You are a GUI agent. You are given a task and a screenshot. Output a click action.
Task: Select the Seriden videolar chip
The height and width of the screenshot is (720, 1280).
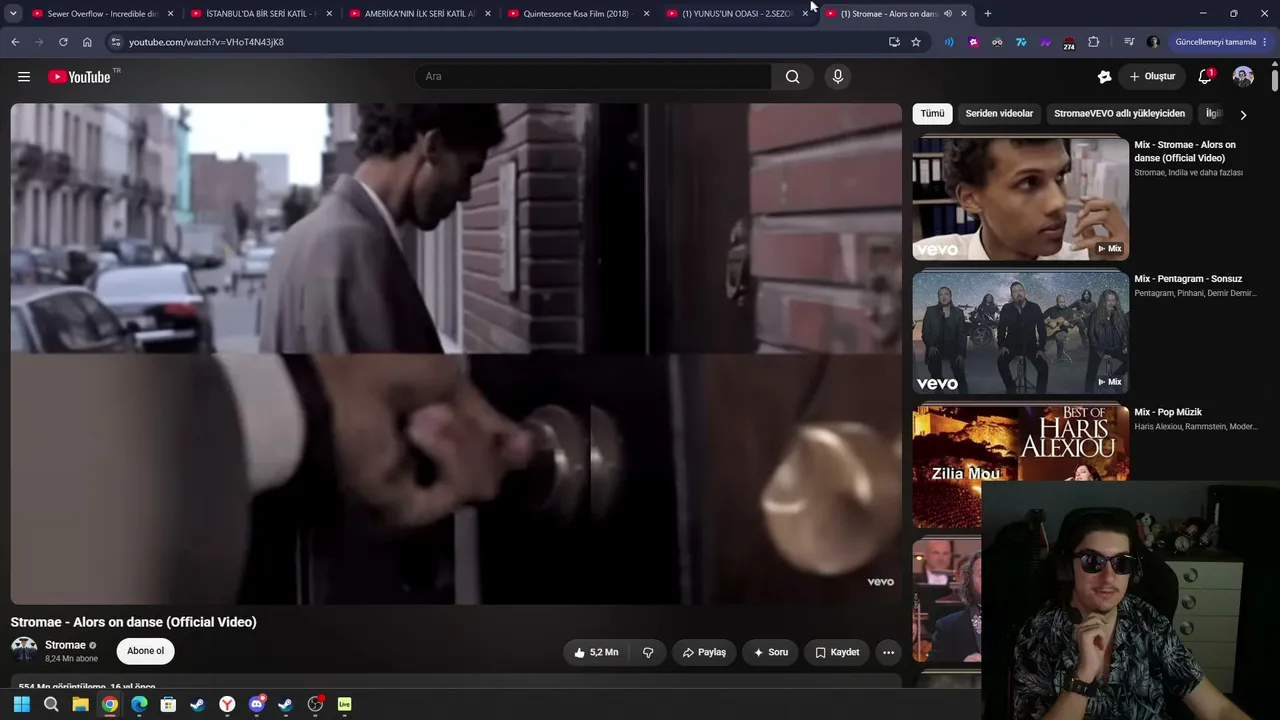point(999,114)
